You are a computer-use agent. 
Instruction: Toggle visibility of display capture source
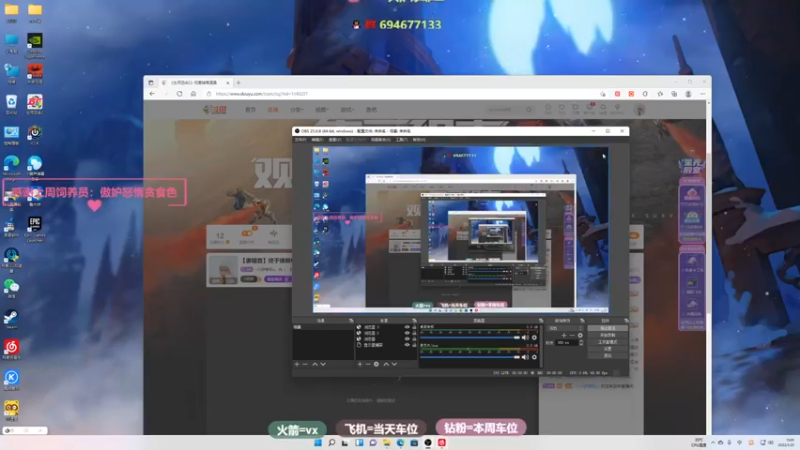[407, 345]
